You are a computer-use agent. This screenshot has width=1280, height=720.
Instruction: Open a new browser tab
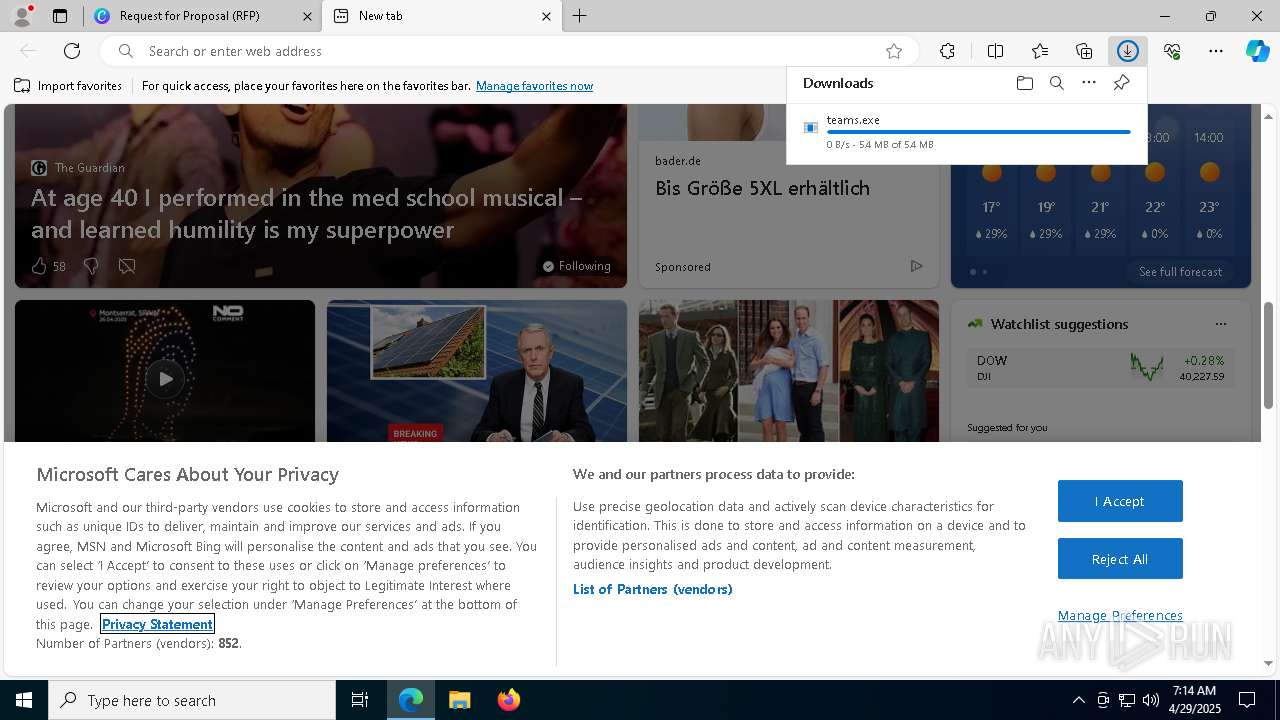tap(580, 16)
